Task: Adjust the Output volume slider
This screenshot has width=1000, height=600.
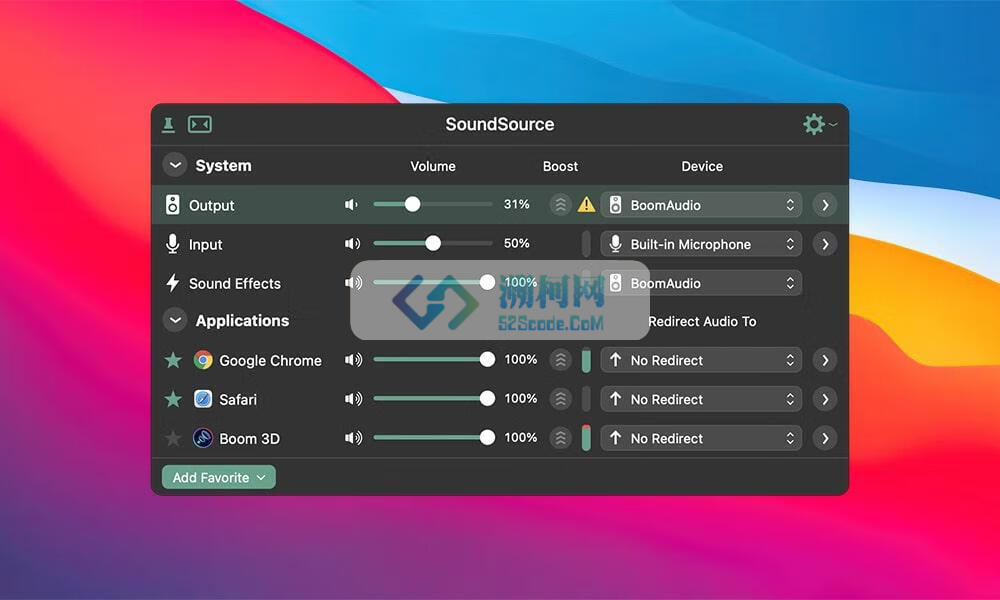Action: (433, 204)
